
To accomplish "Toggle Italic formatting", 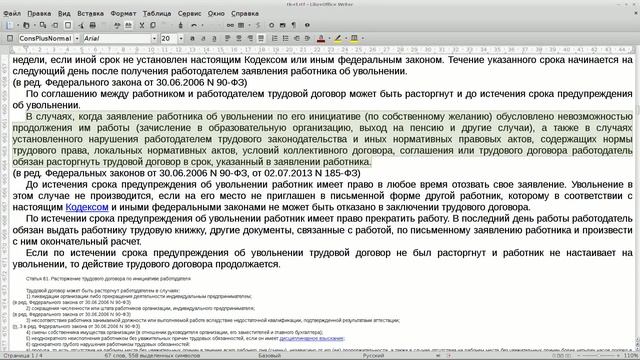I will click(x=203, y=38).
